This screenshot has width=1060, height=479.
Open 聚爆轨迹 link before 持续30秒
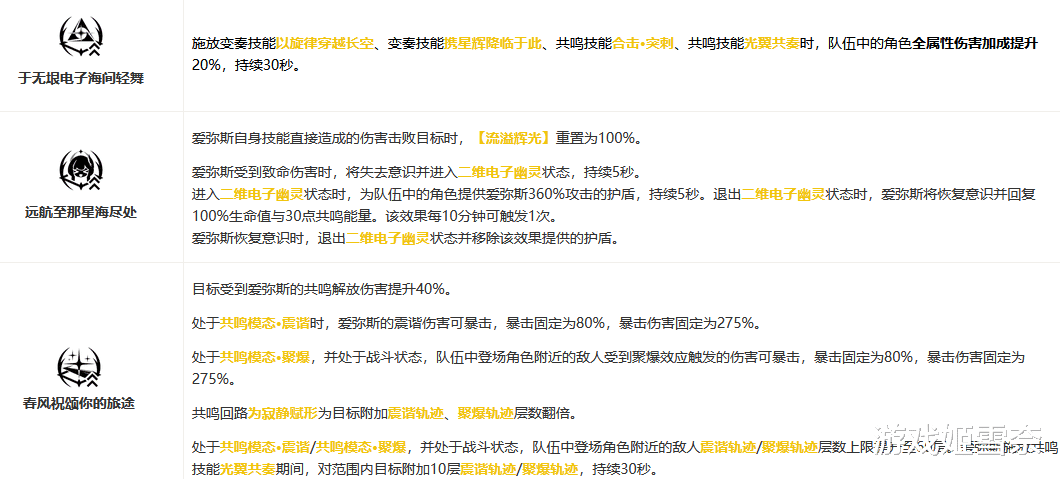tap(551, 468)
